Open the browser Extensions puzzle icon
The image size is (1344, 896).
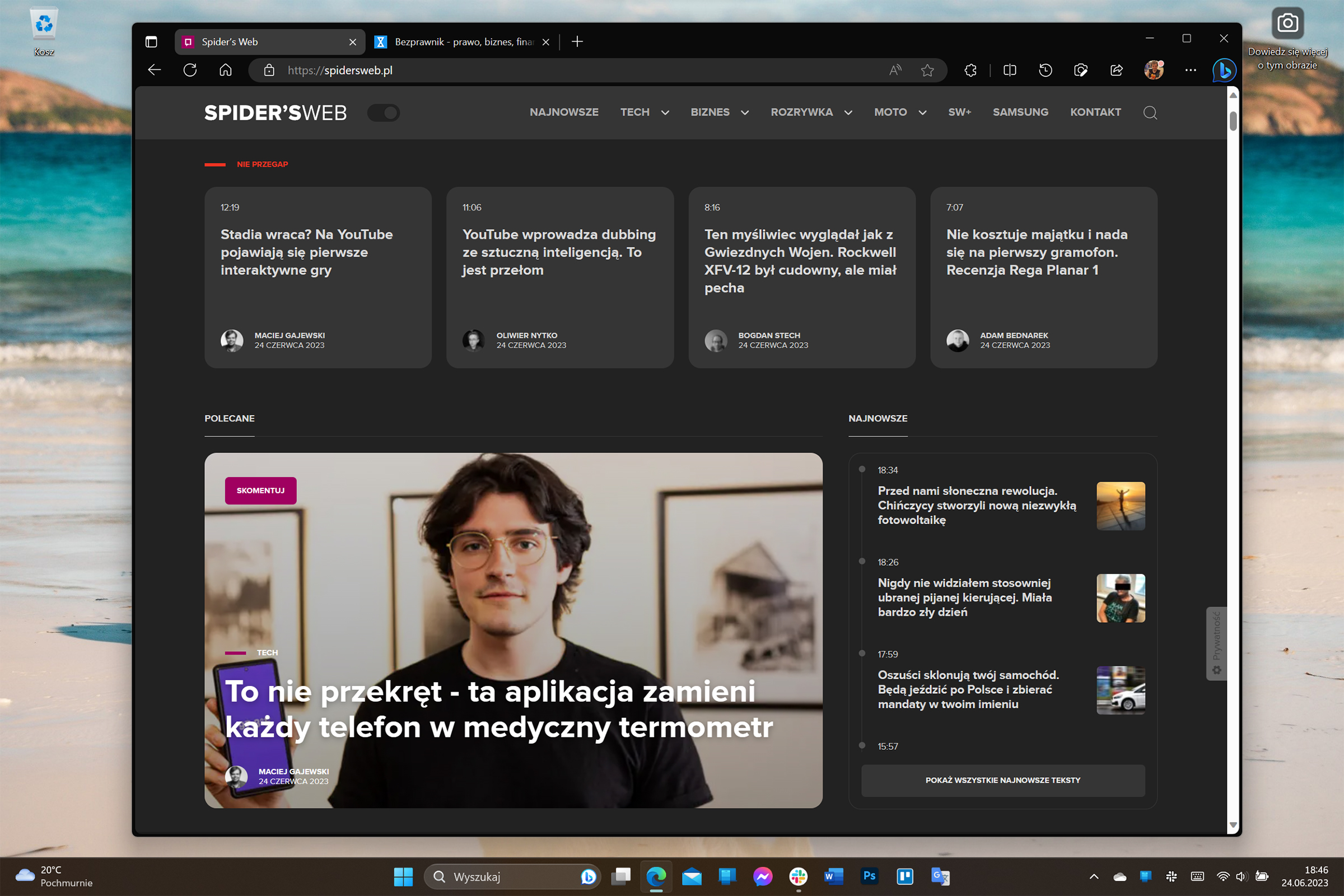pyautogui.click(x=970, y=71)
